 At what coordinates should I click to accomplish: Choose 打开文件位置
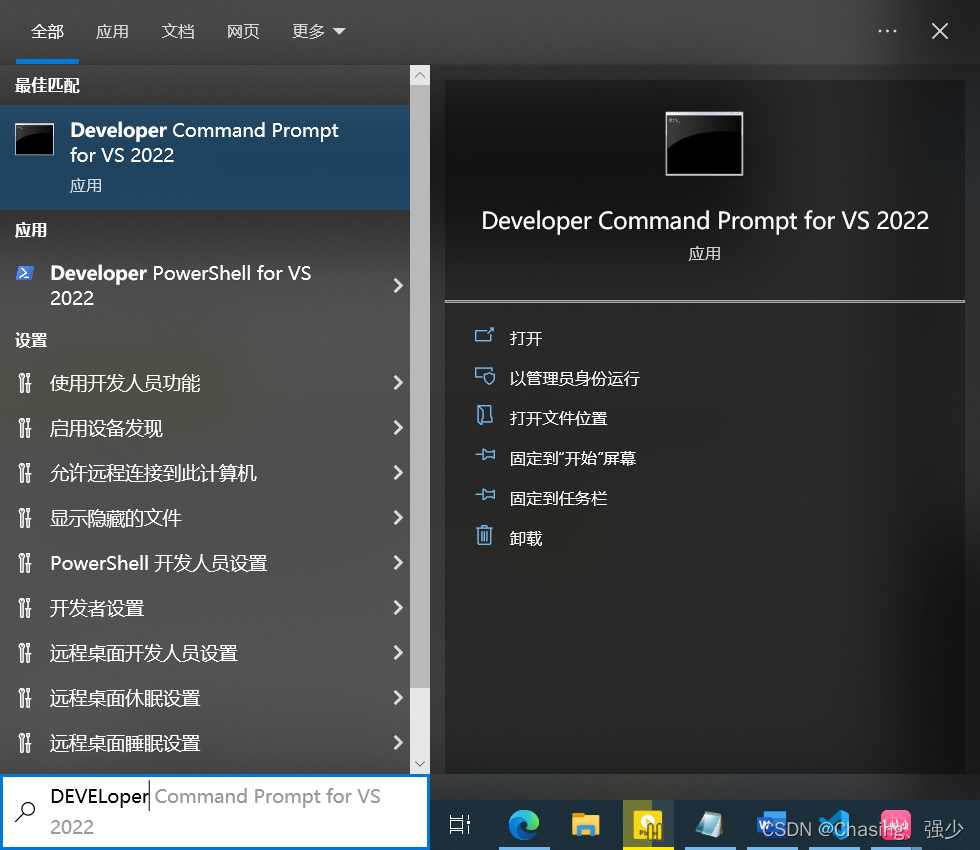(x=558, y=418)
